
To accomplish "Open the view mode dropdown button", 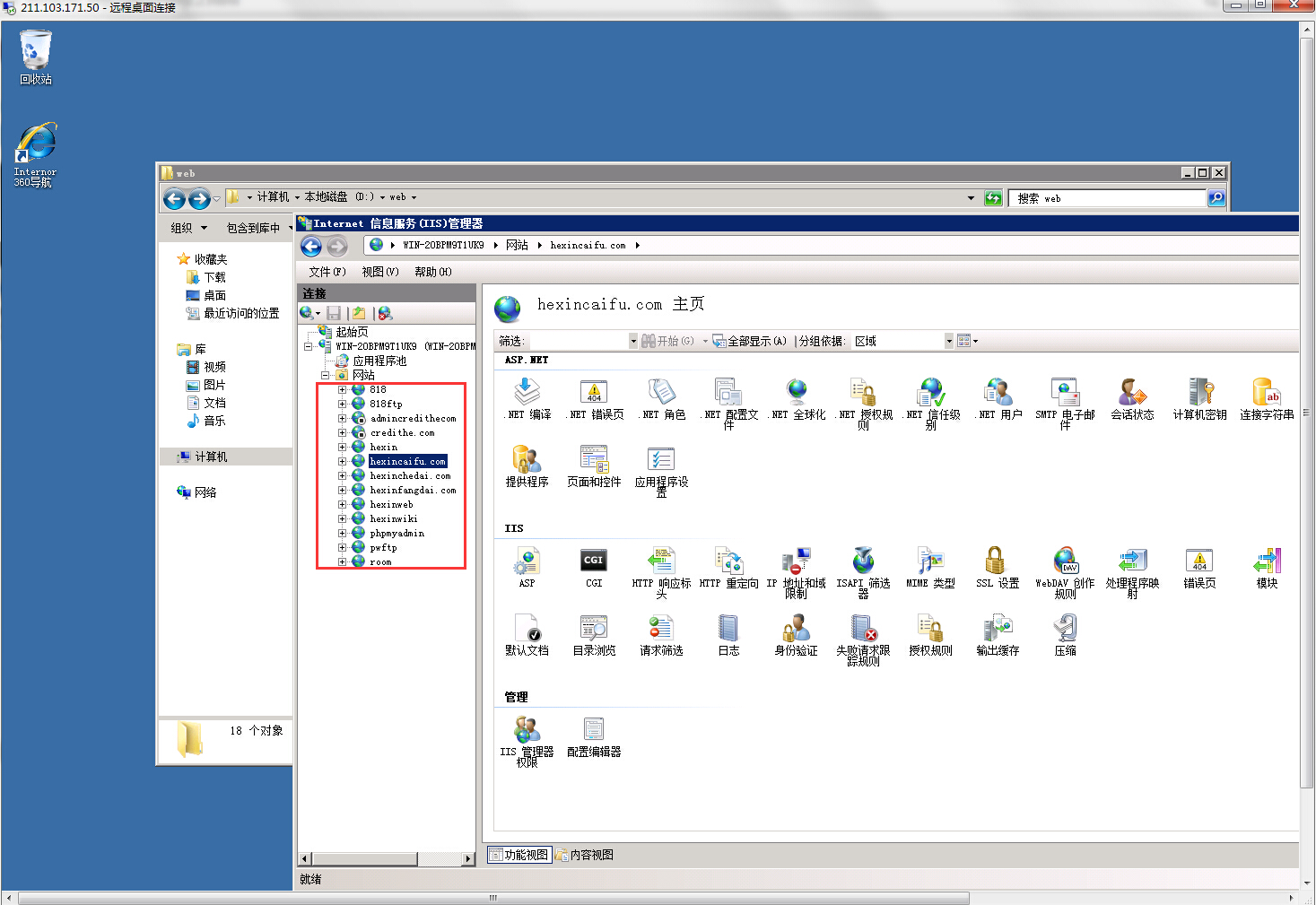I will tap(967, 341).
